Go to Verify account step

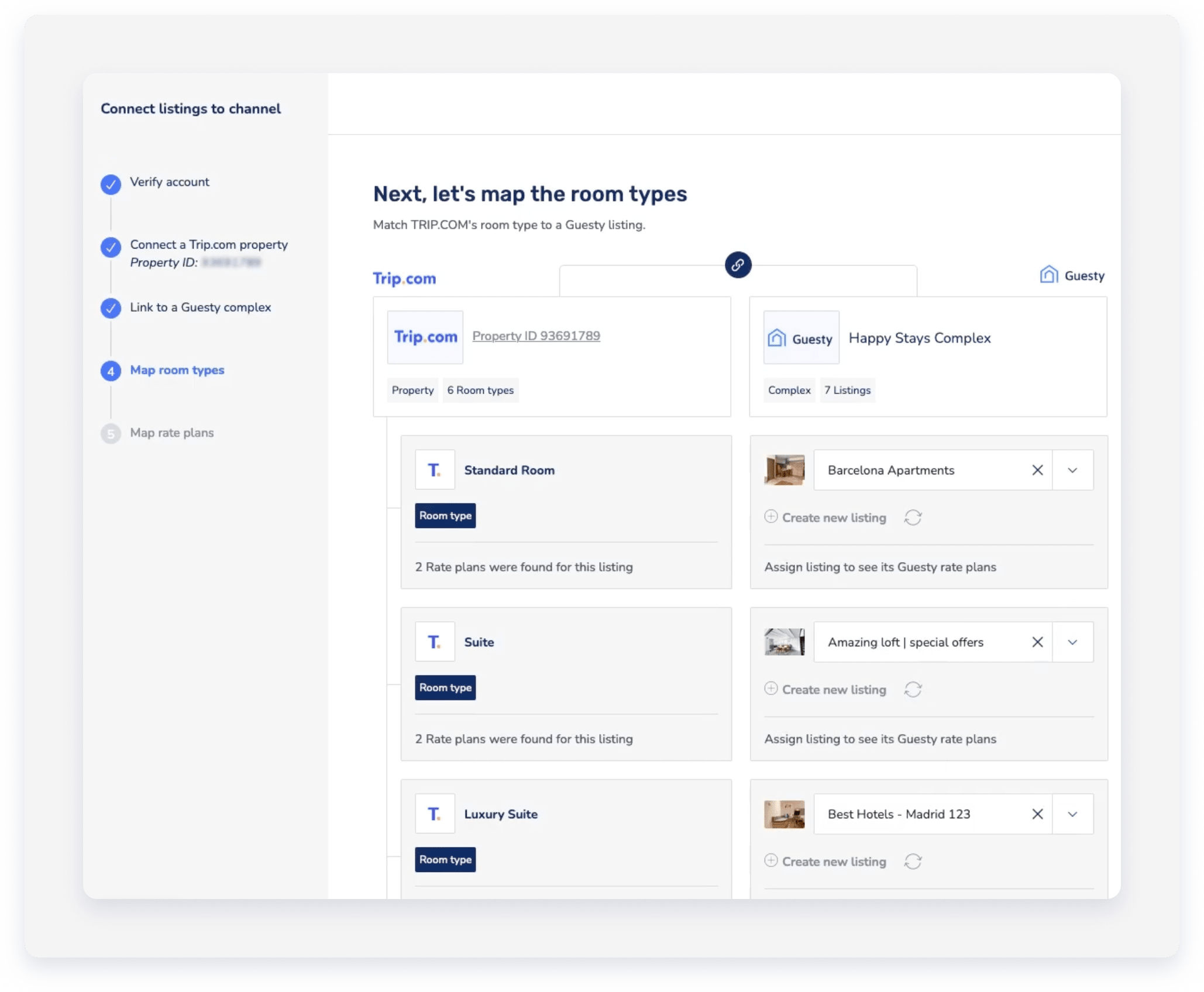click(169, 182)
